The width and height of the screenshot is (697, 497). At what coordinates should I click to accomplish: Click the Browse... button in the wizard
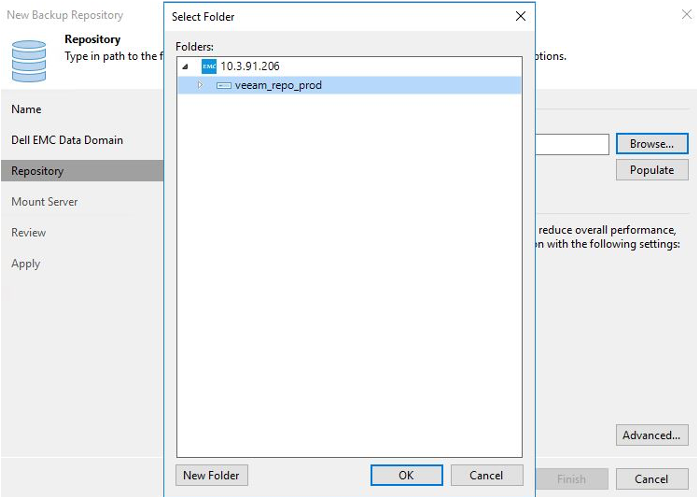click(652, 144)
